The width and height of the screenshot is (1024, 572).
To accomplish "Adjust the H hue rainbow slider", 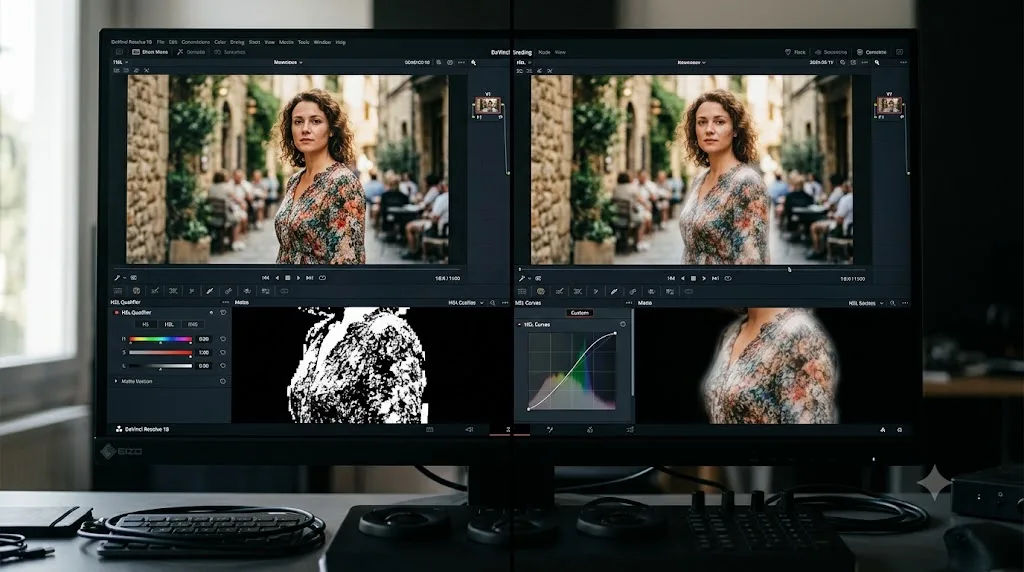I will point(160,340).
